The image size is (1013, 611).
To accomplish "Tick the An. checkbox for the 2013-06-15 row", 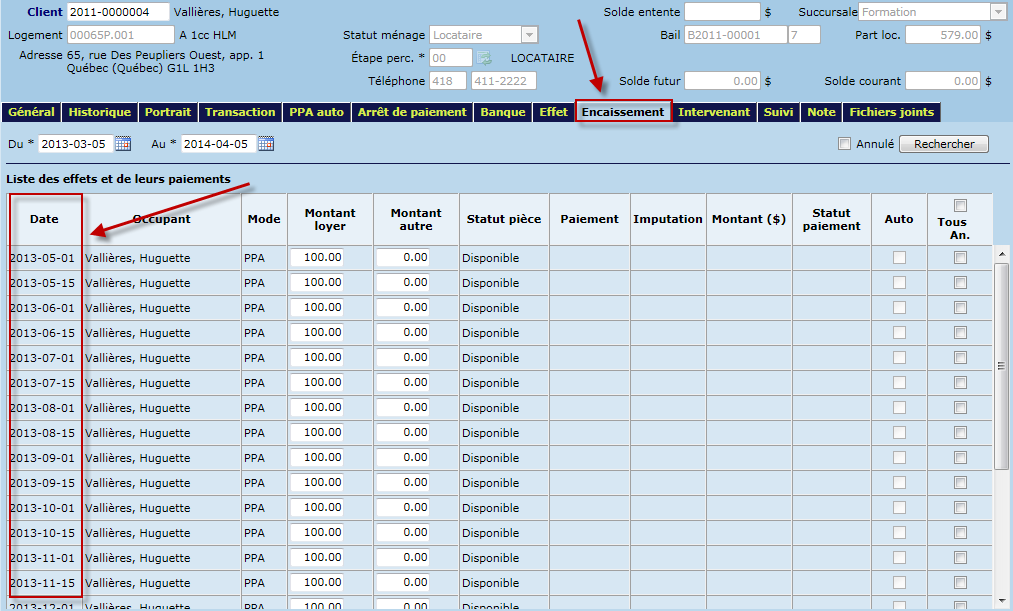I will tap(960, 333).
